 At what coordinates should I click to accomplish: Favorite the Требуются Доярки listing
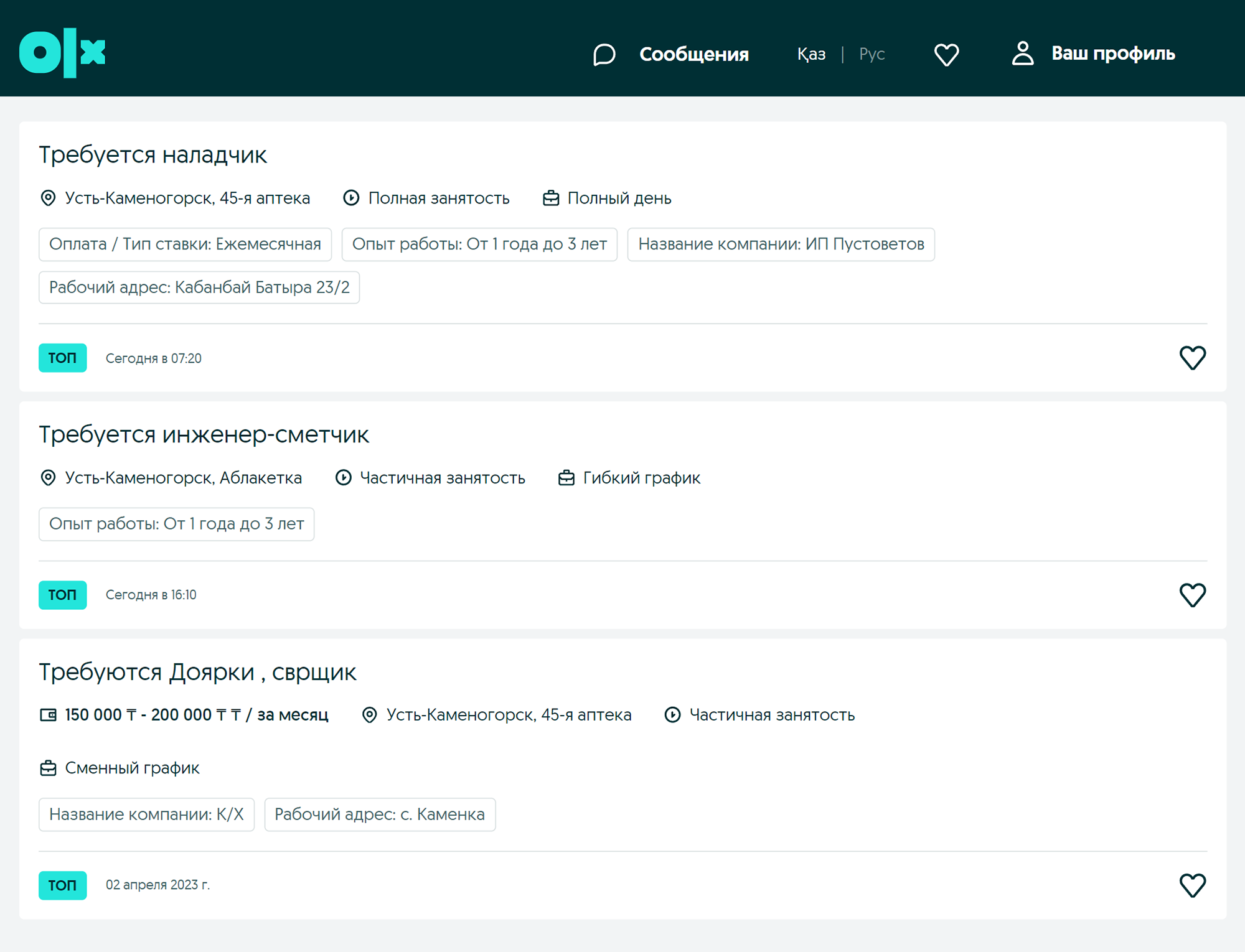[x=1193, y=885]
